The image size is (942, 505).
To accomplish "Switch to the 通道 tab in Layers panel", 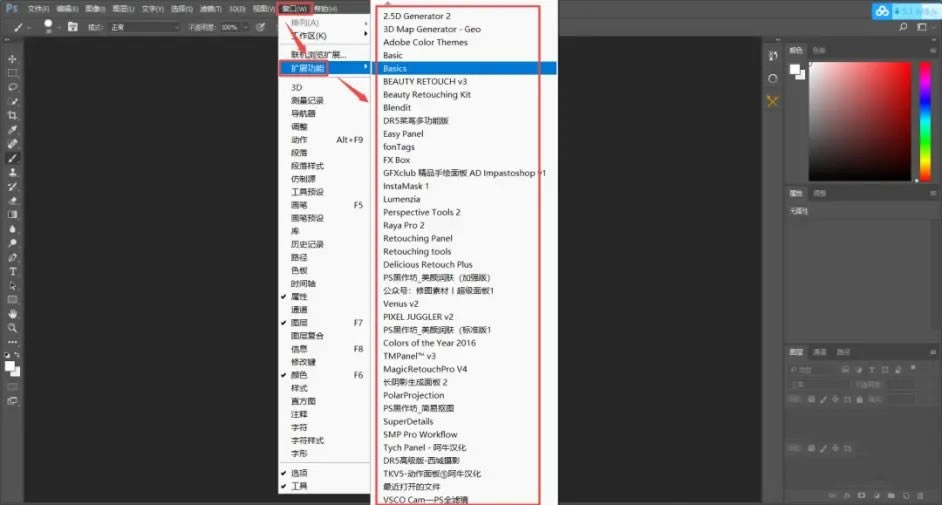I will 819,352.
